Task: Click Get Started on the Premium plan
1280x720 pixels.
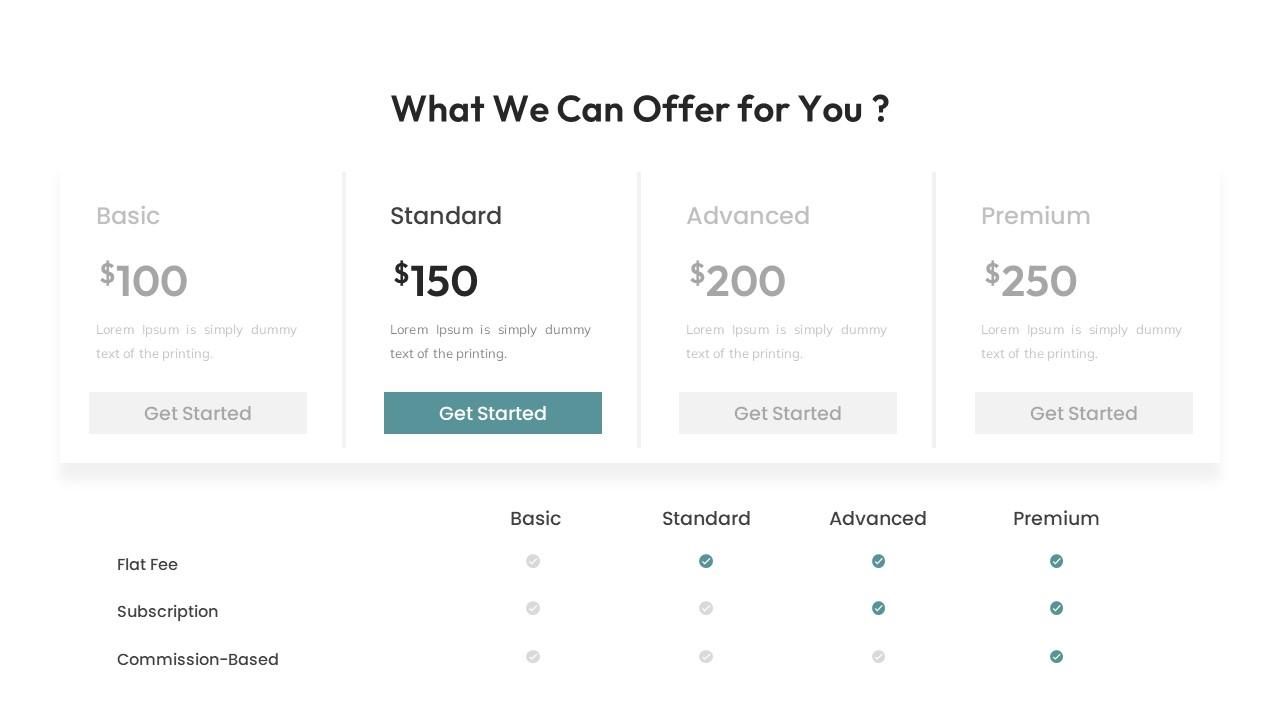Action: (x=1084, y=413)
